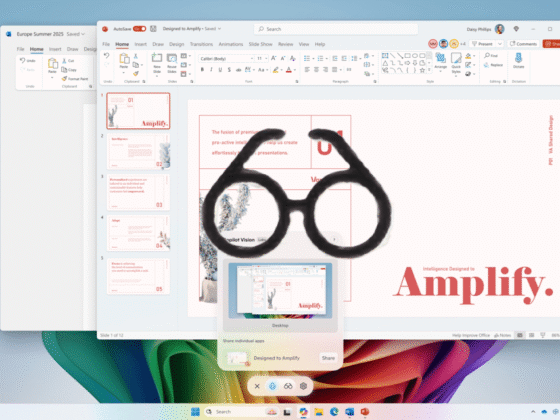The width and height of the screenshot is (560, 420).
Task: Open the Transitions ribbon tab
Action: [201, 44]
